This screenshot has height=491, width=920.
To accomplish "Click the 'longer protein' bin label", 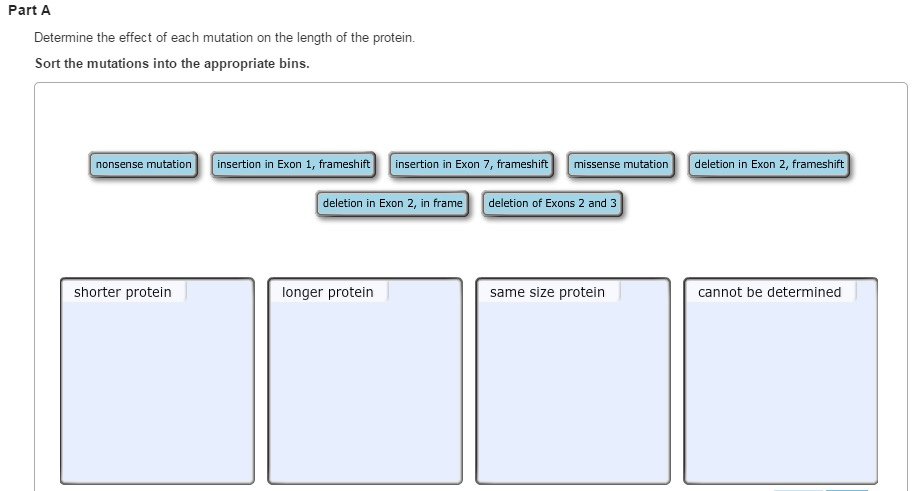I will coord(328,292).
